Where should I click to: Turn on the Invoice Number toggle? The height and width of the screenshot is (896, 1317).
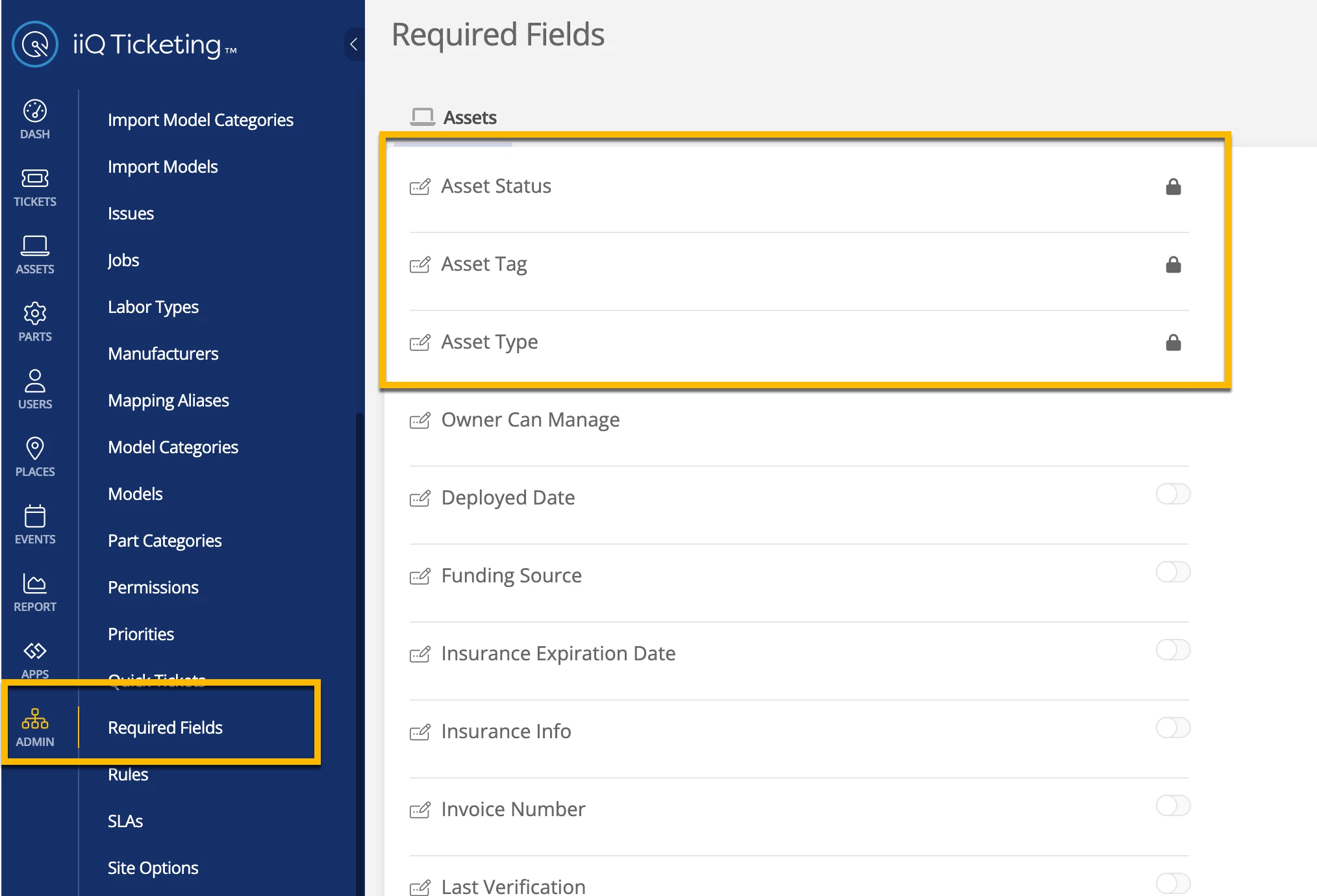click(1173, 806)
